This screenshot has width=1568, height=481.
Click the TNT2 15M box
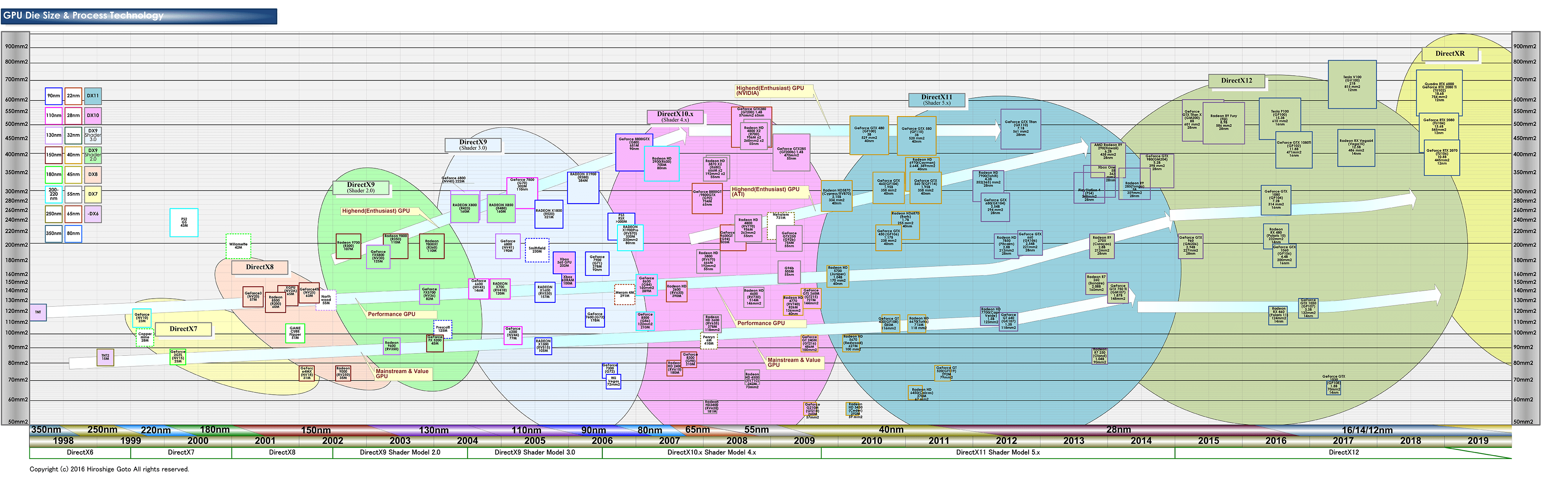(x=105, y=357)
